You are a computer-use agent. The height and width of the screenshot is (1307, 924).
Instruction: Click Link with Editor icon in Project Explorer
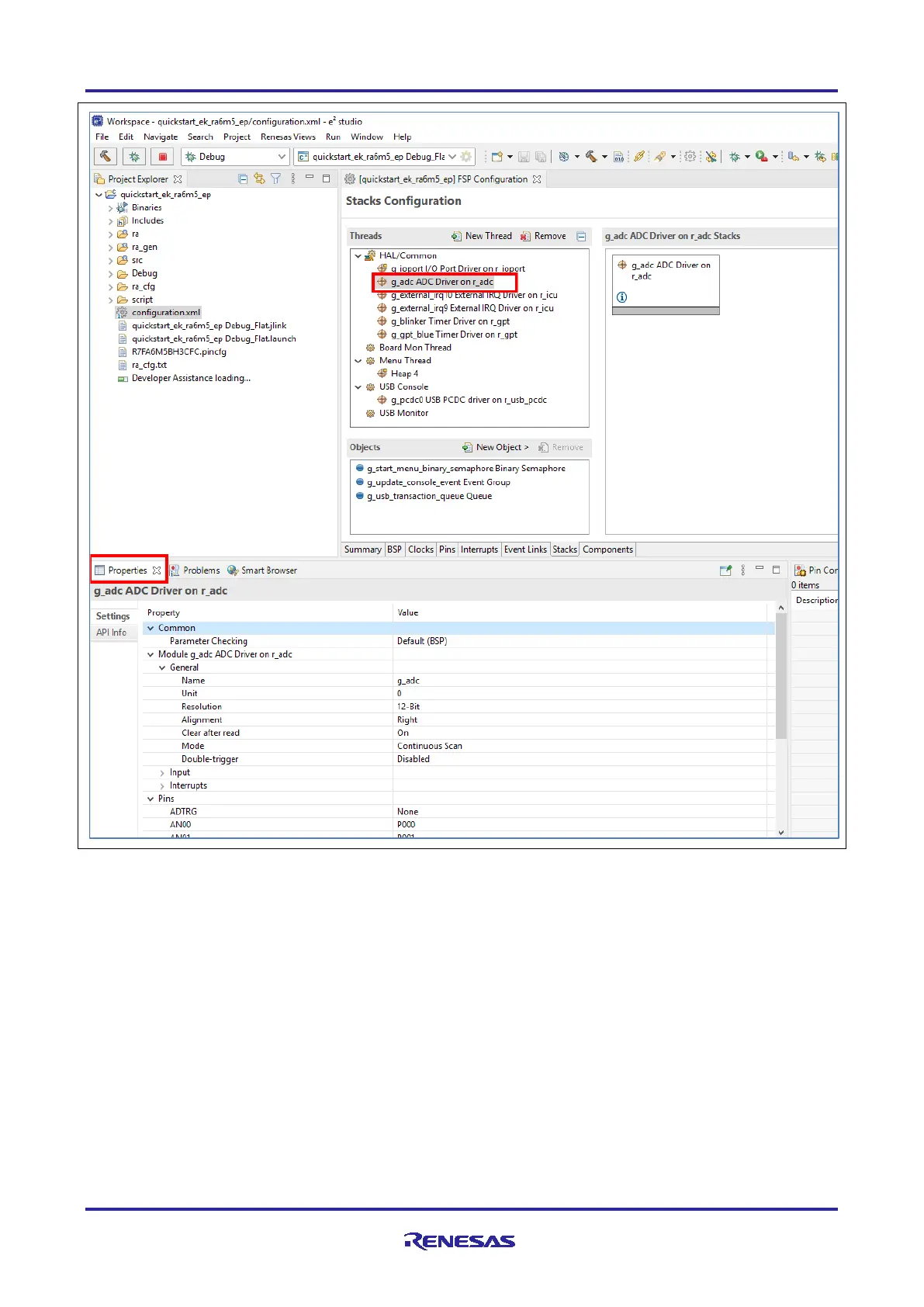point(259,179)
